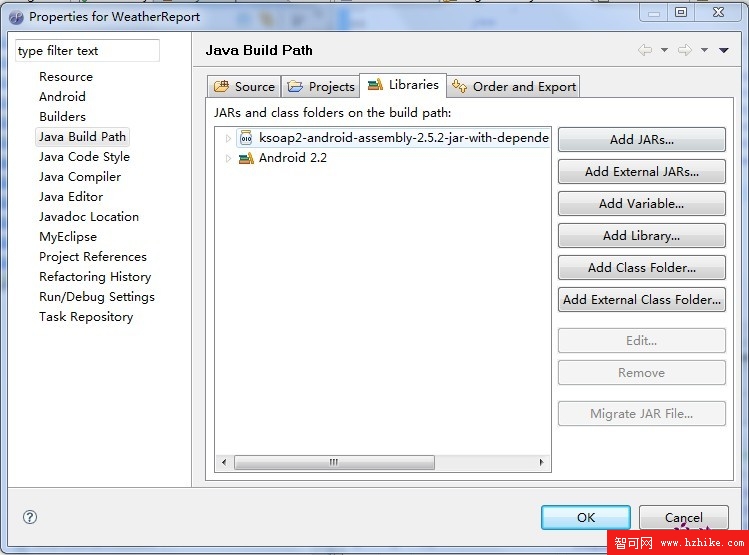Select Java Editor entry
The image size is (749, 555).
(x=71, y=197)
